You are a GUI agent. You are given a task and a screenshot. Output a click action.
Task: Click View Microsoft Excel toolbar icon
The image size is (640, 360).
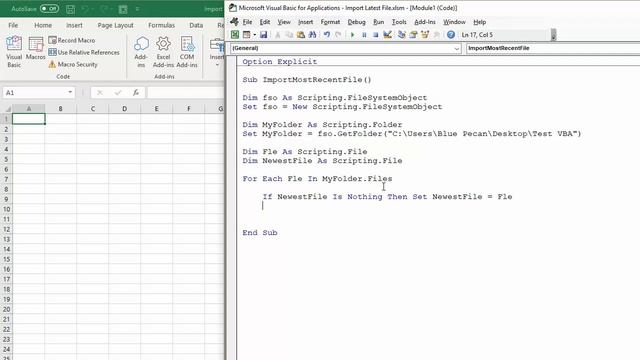click(235, 35)
